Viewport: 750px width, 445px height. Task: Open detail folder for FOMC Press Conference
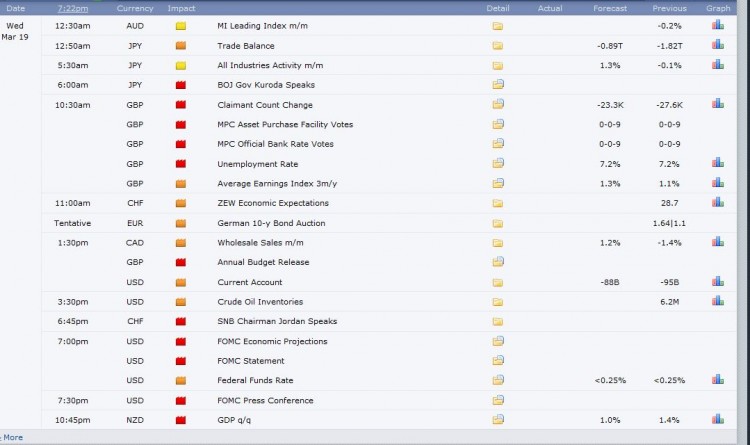(x=498, y=400)
